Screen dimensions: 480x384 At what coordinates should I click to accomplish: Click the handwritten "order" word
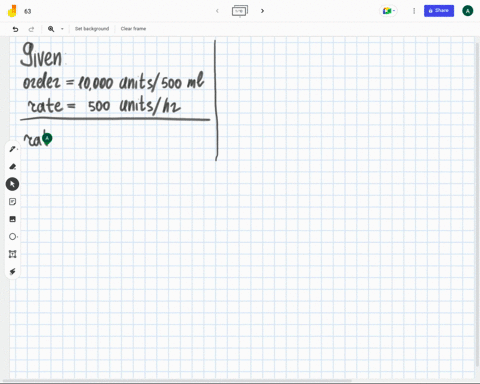pos(42,80)
